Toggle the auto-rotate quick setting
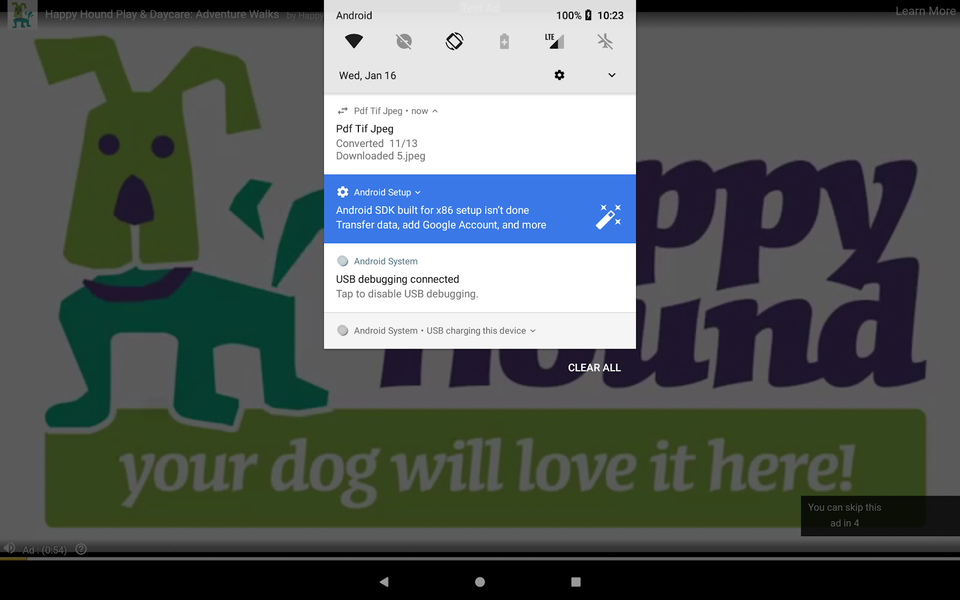The height and width of the screenshot is (600, 960). coord(454,42)
